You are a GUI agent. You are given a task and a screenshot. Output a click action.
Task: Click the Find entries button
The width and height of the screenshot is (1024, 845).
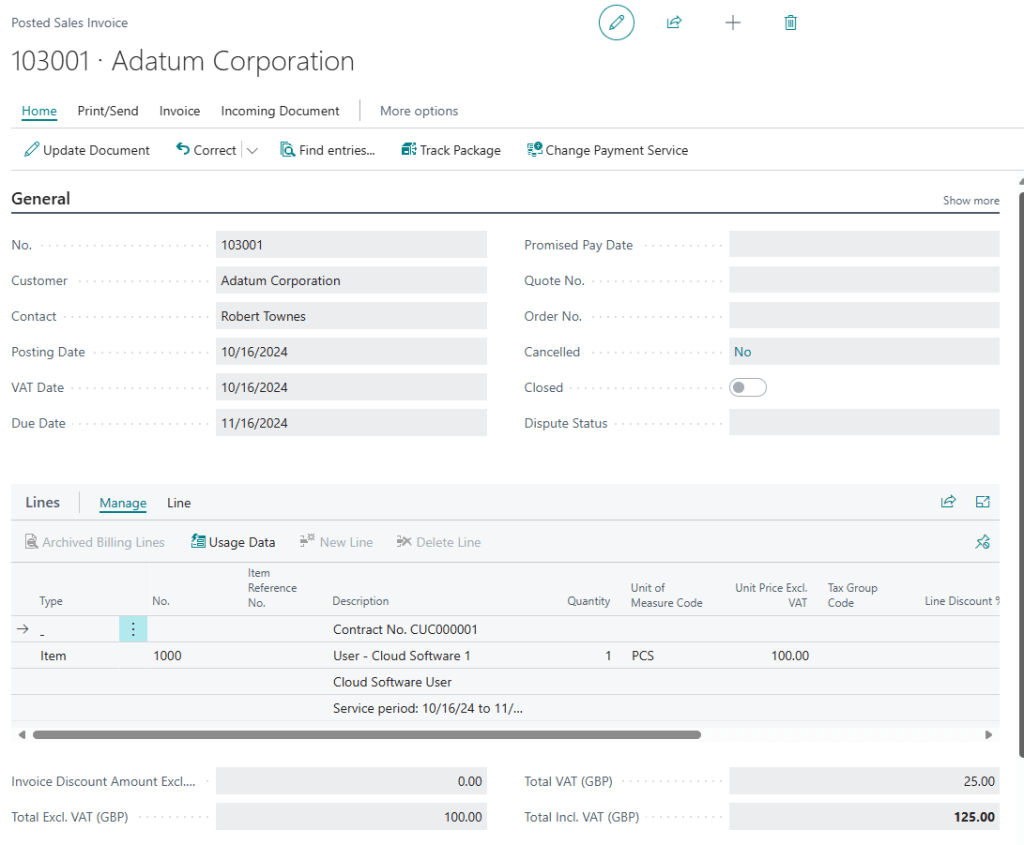click(327, 150)
